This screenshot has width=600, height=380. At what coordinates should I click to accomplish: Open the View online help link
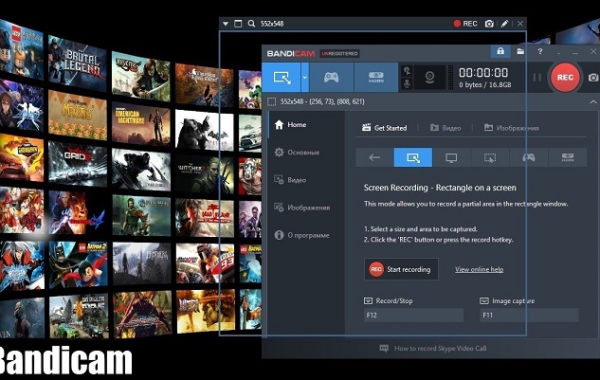point(479,269)
